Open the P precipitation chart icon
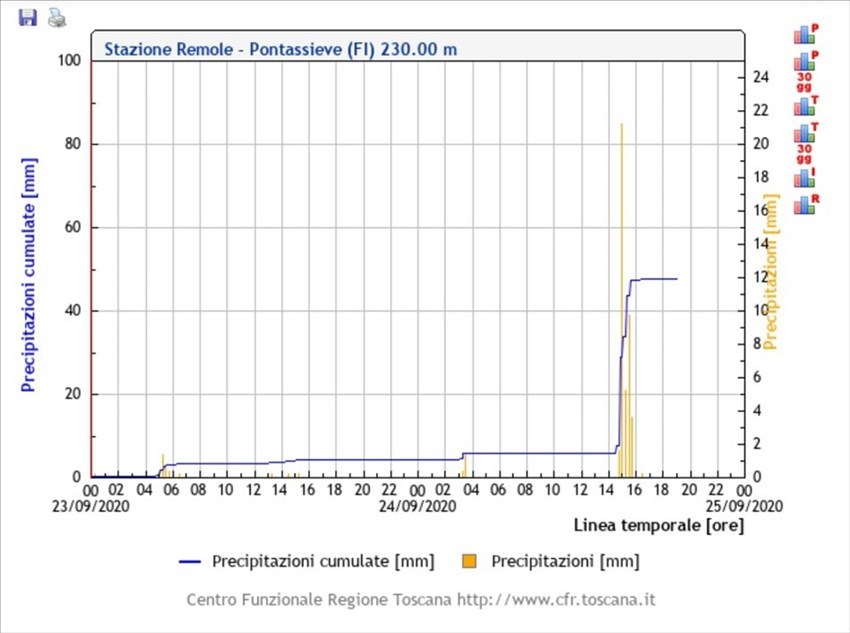Screen dimensions: 850x633 tap(806, 33)
